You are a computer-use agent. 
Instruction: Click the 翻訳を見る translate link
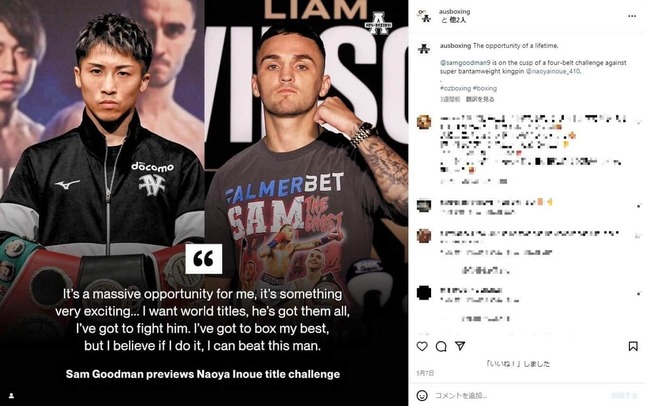480,99
